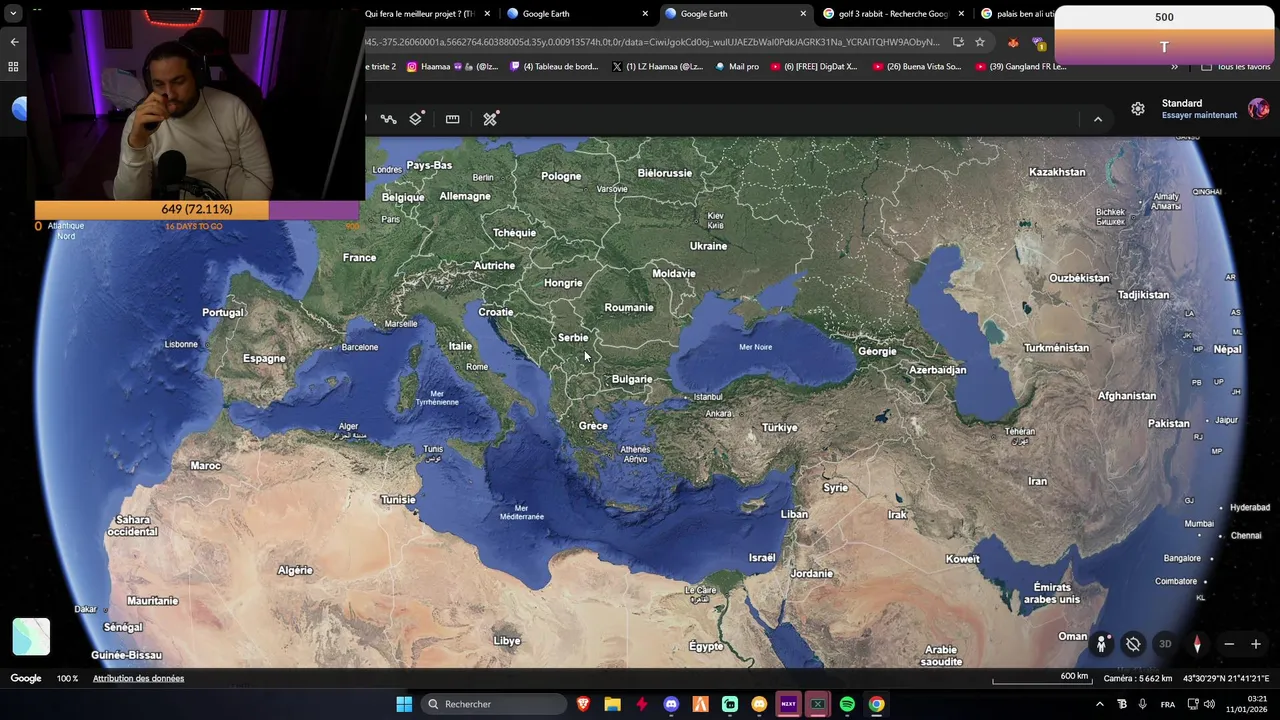Open the tab search dropdown arrow
This screenshot has height=720, width=1280.
pyautogui.click(x=13, y=14)
